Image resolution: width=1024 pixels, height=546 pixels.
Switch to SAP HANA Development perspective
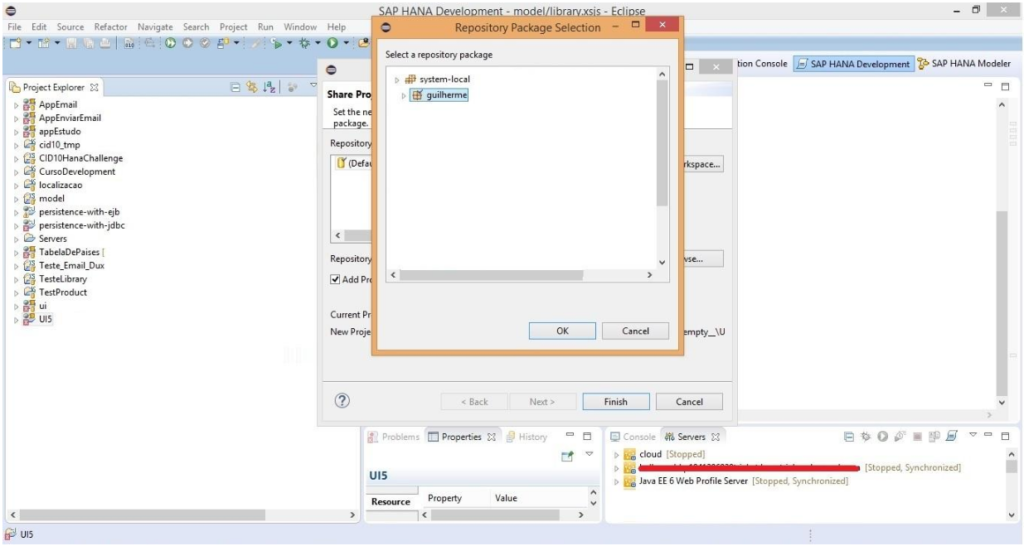pyautogui.click(x=852, y=64)
